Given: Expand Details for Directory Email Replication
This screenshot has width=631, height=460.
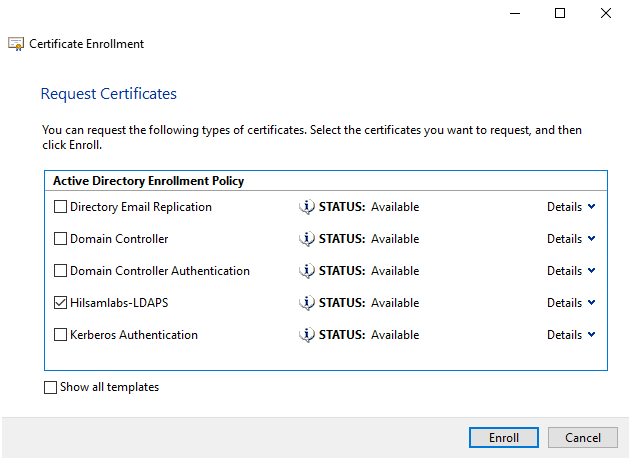Looking at the screenshot, I should coord(571,207).
